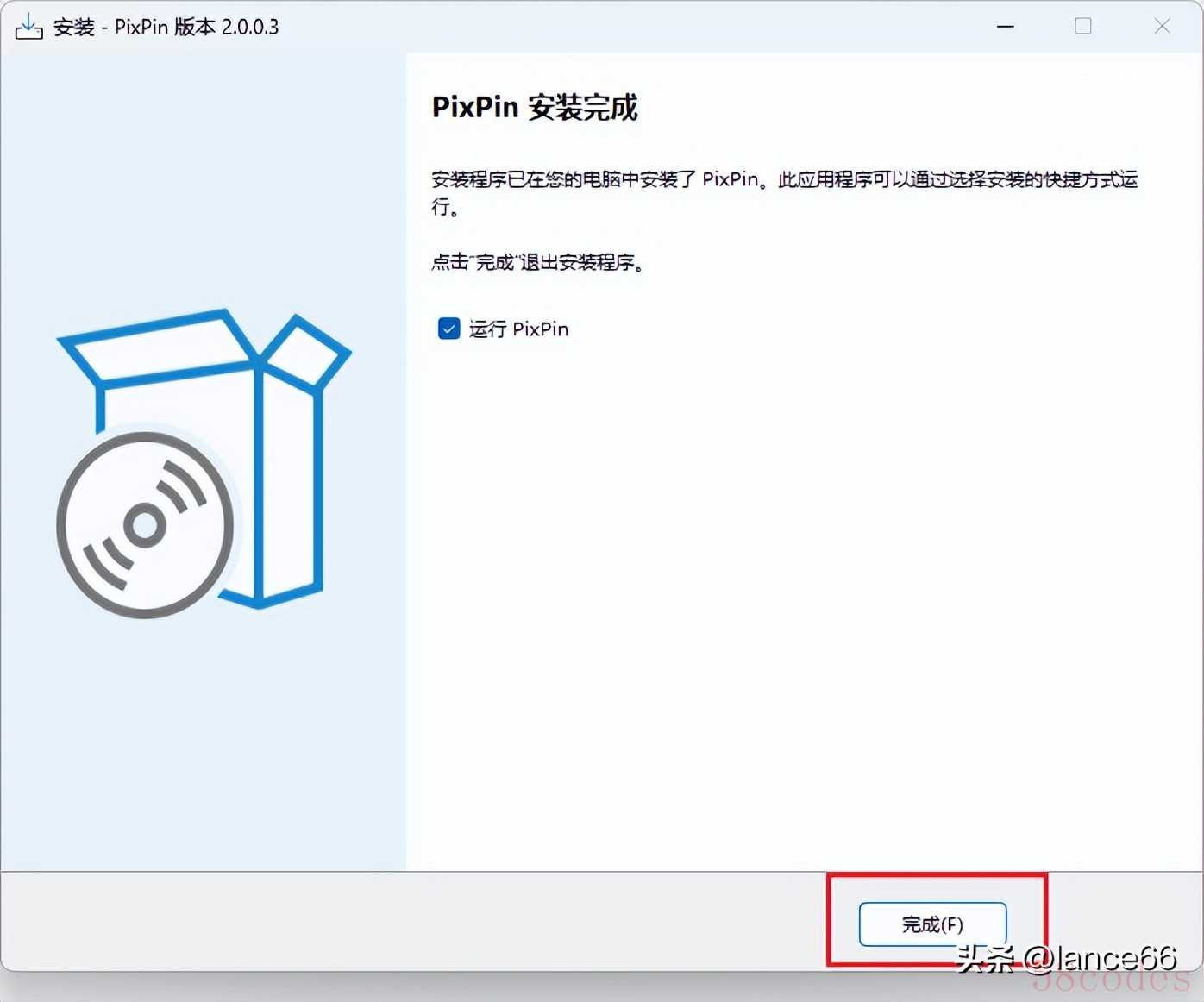
Task: Click the center hole of the disc graphic
Action: click(x=145, y=524)
